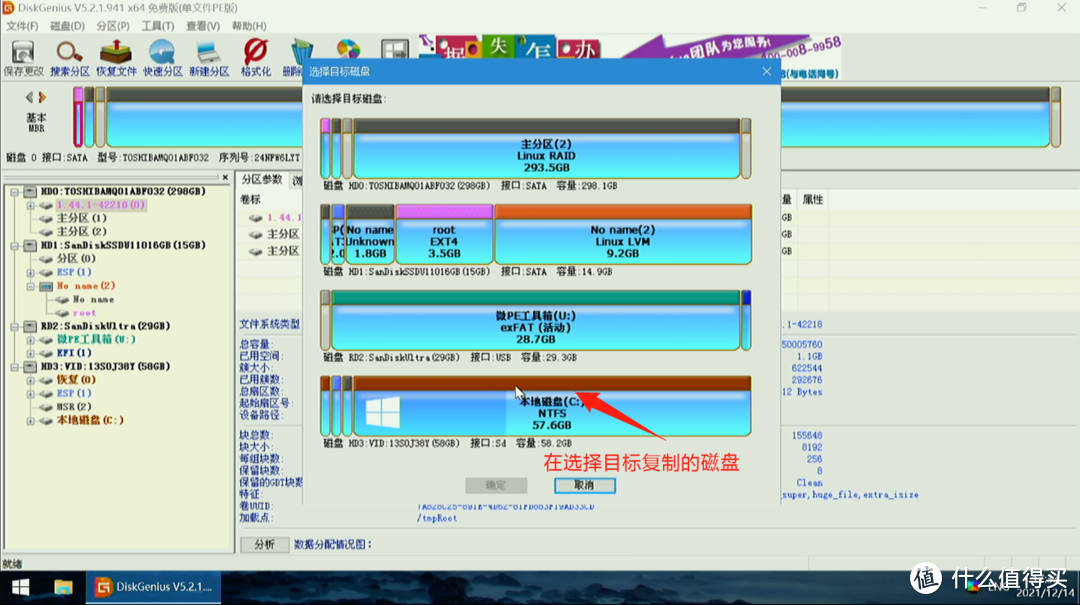Open the 查看(V) menu

tap(202, 26)
